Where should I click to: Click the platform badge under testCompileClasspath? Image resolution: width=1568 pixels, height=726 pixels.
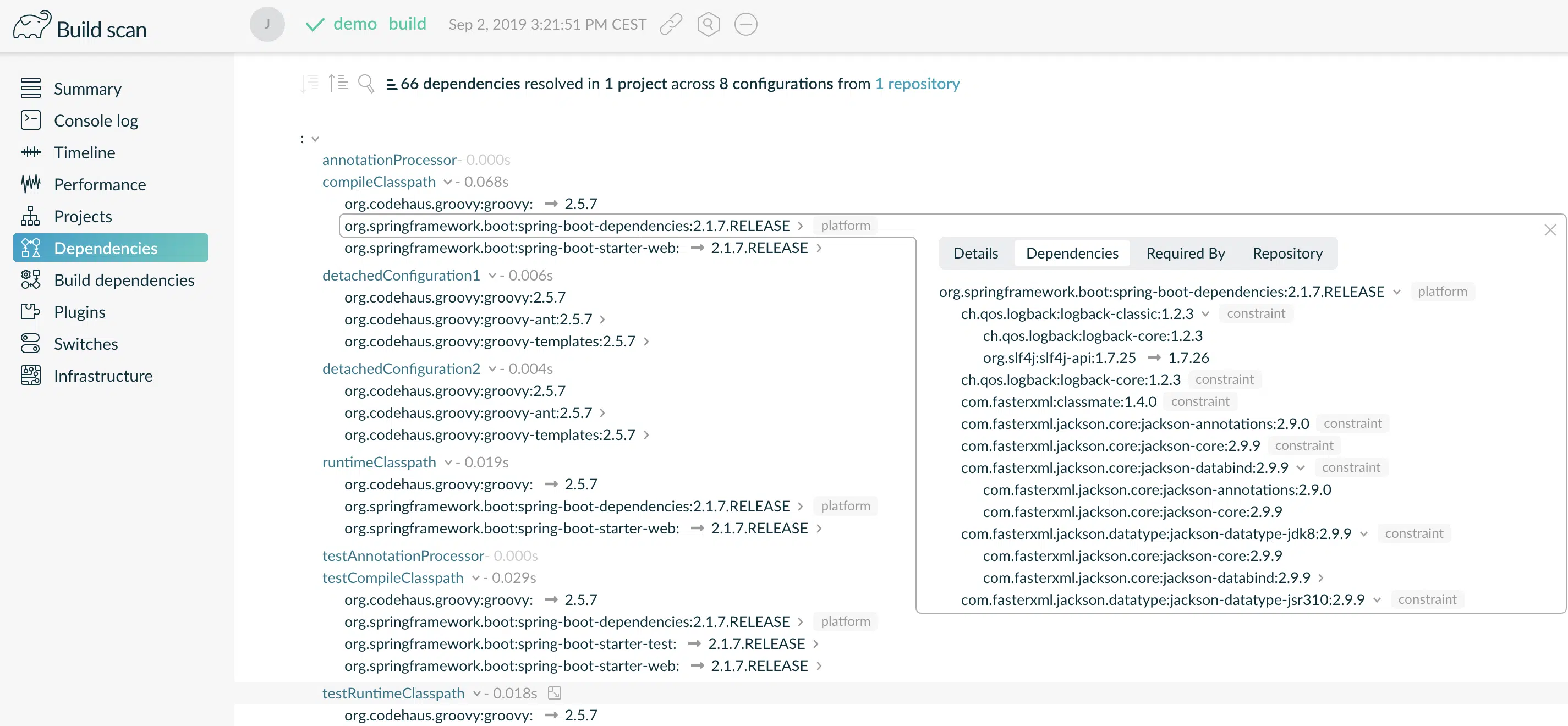tap(846, 621)
